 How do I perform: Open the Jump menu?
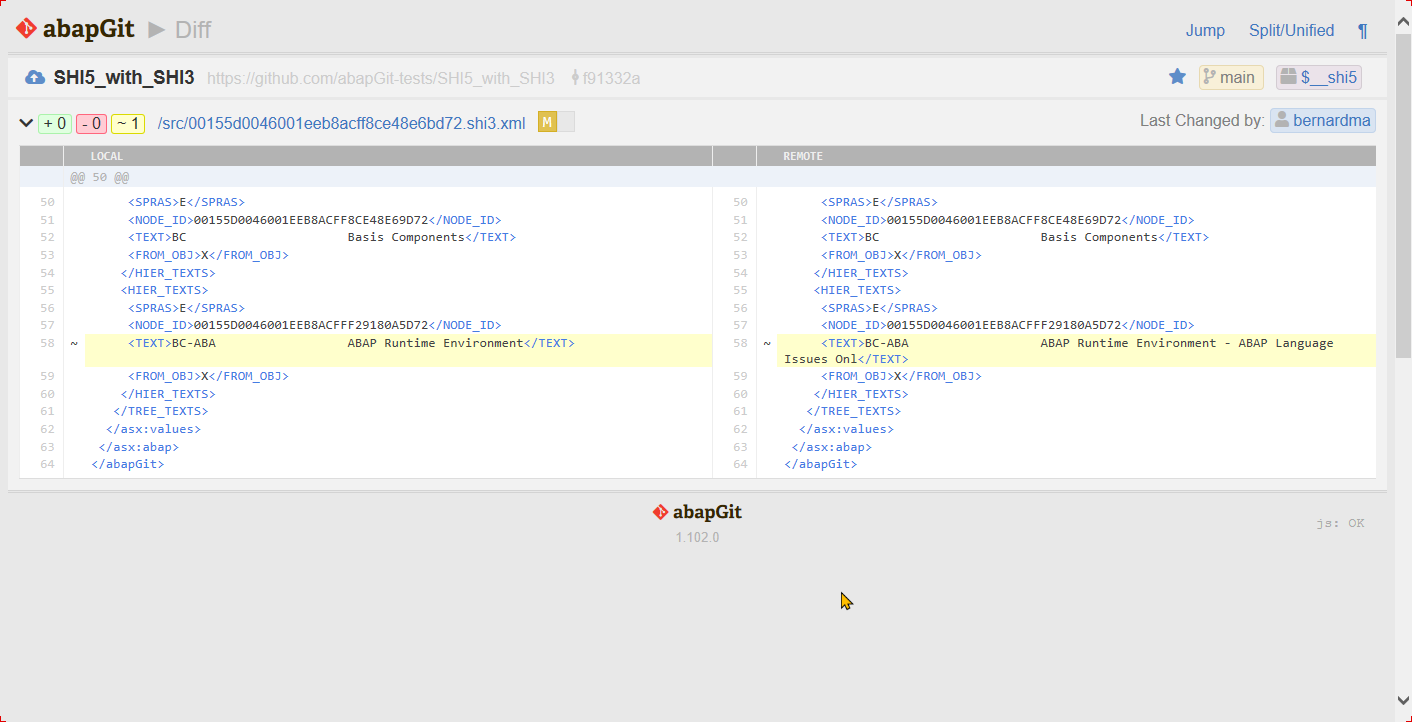tap(1205, 30)
